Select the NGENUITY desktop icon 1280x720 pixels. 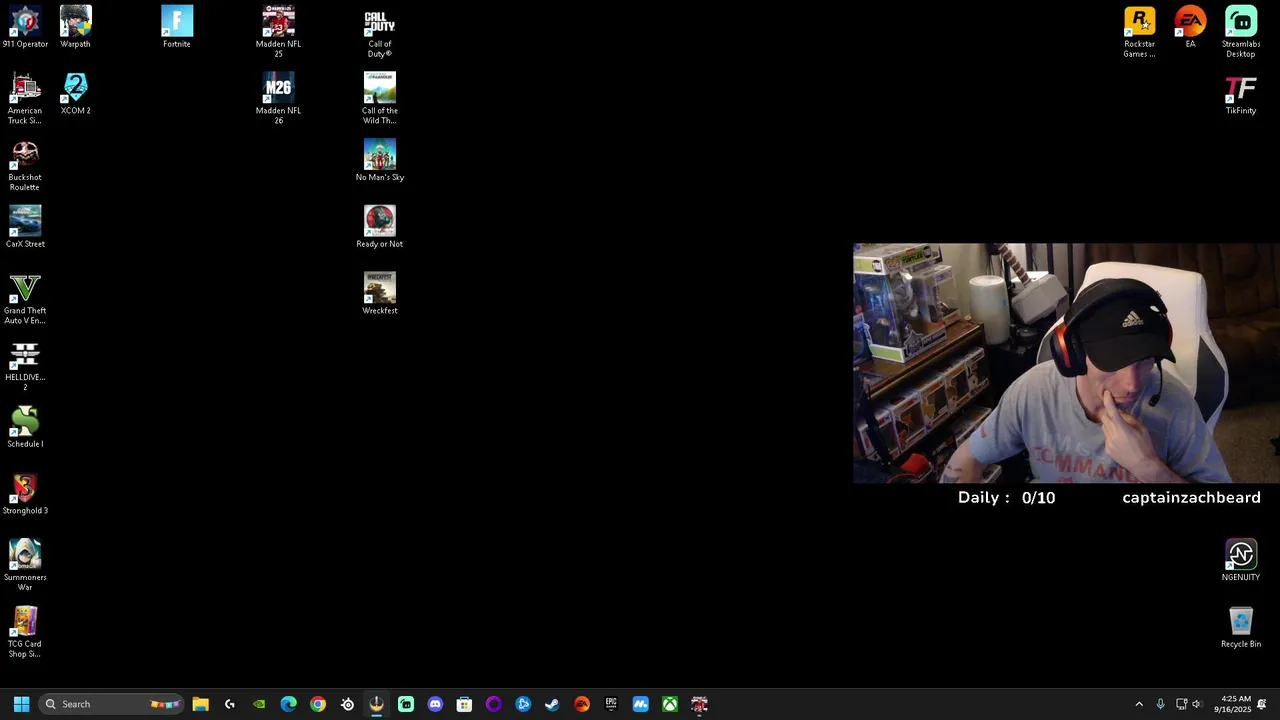(x=1241, y=560)
